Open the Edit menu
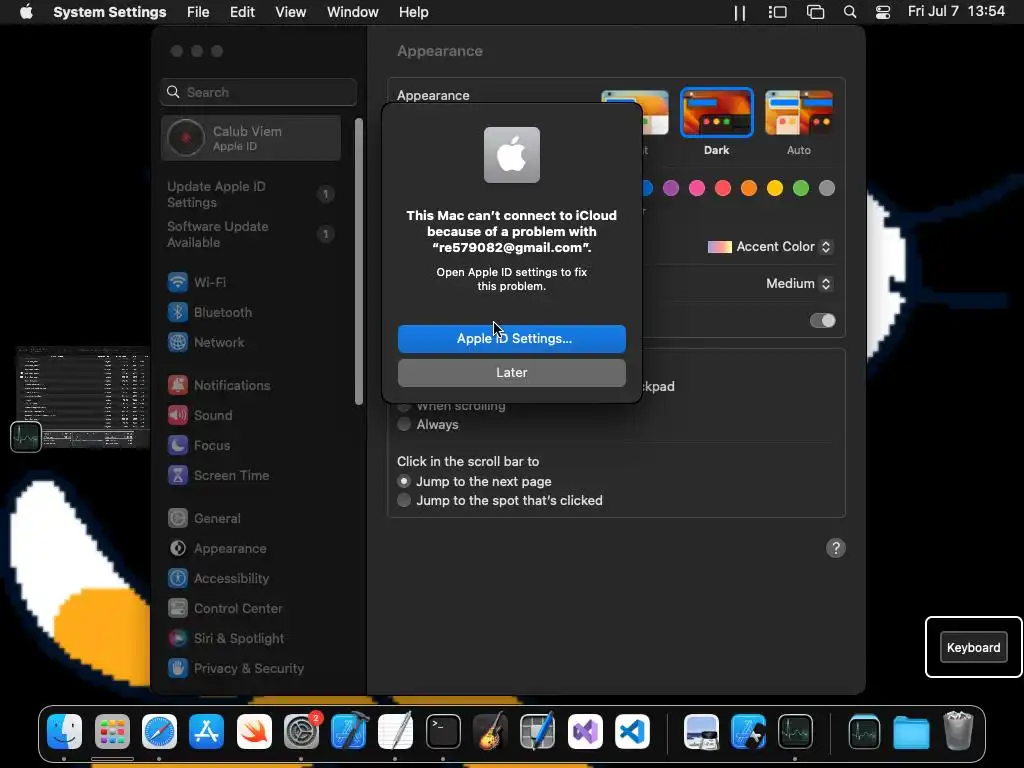The height and width of the screenshot is (768, 1024). pos(242,12)
